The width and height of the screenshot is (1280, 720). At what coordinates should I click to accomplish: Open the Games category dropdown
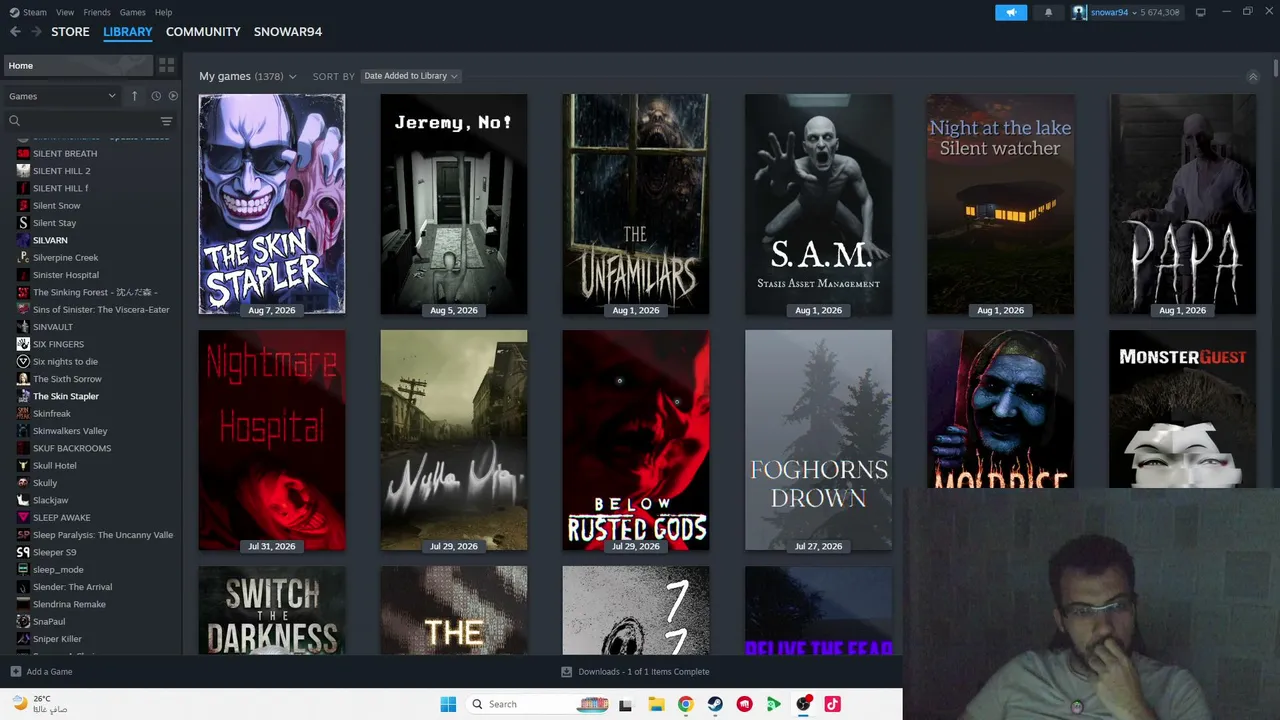pyautogui.click(x=62, y=96)
